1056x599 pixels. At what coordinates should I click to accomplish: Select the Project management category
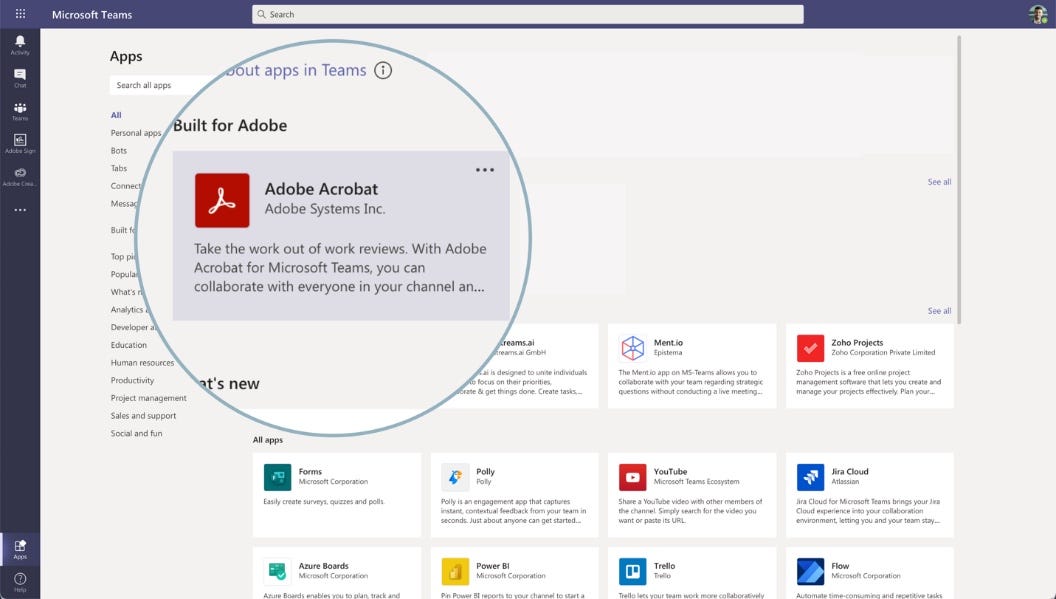pos(148,398)
